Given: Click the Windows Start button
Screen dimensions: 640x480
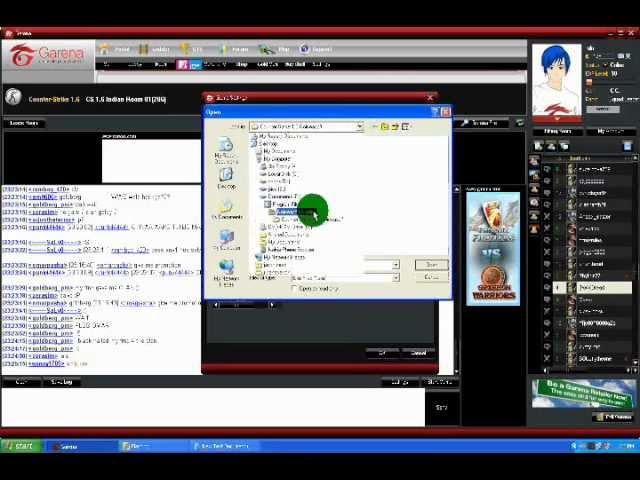Looking at the screenshot, I should click(x=22, y=446).
